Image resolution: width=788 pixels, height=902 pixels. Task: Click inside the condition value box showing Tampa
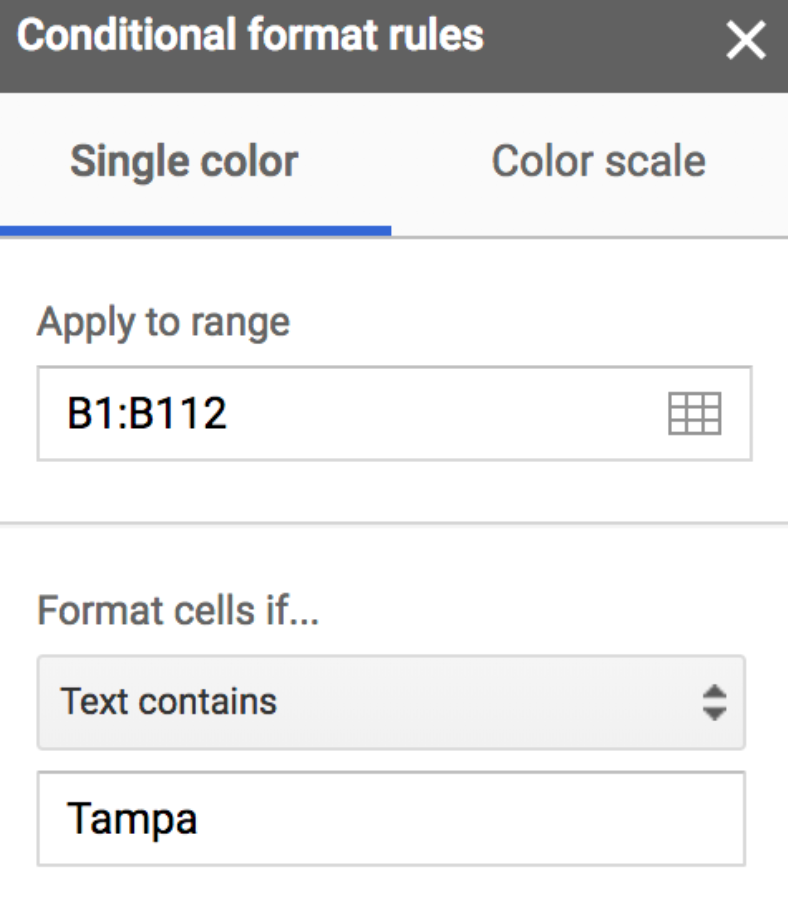[x=300, y=820]
